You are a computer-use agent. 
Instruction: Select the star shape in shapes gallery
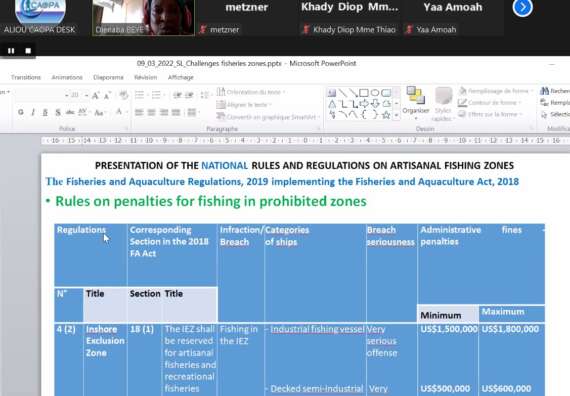(386, 115)
